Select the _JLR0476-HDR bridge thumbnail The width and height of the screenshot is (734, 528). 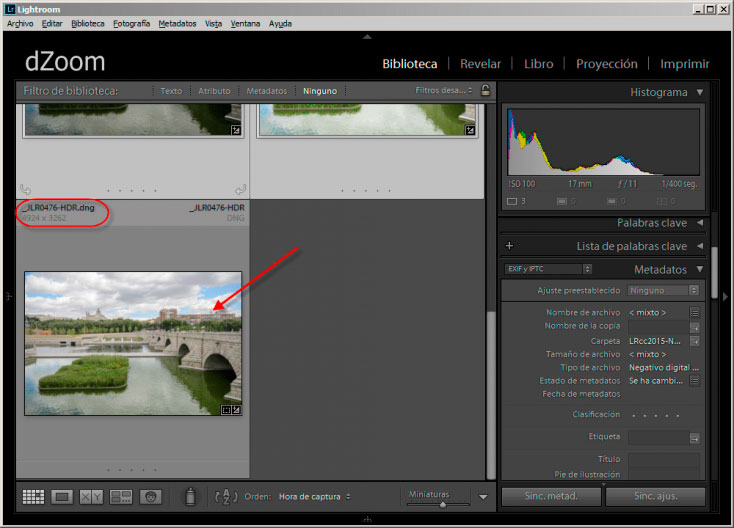(133, 343)
